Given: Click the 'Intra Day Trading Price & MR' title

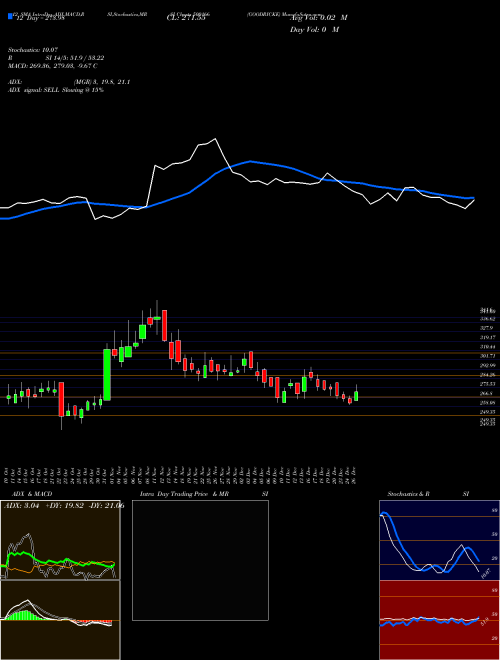Looking at the screenshot, I should click(x=184, y=494).
